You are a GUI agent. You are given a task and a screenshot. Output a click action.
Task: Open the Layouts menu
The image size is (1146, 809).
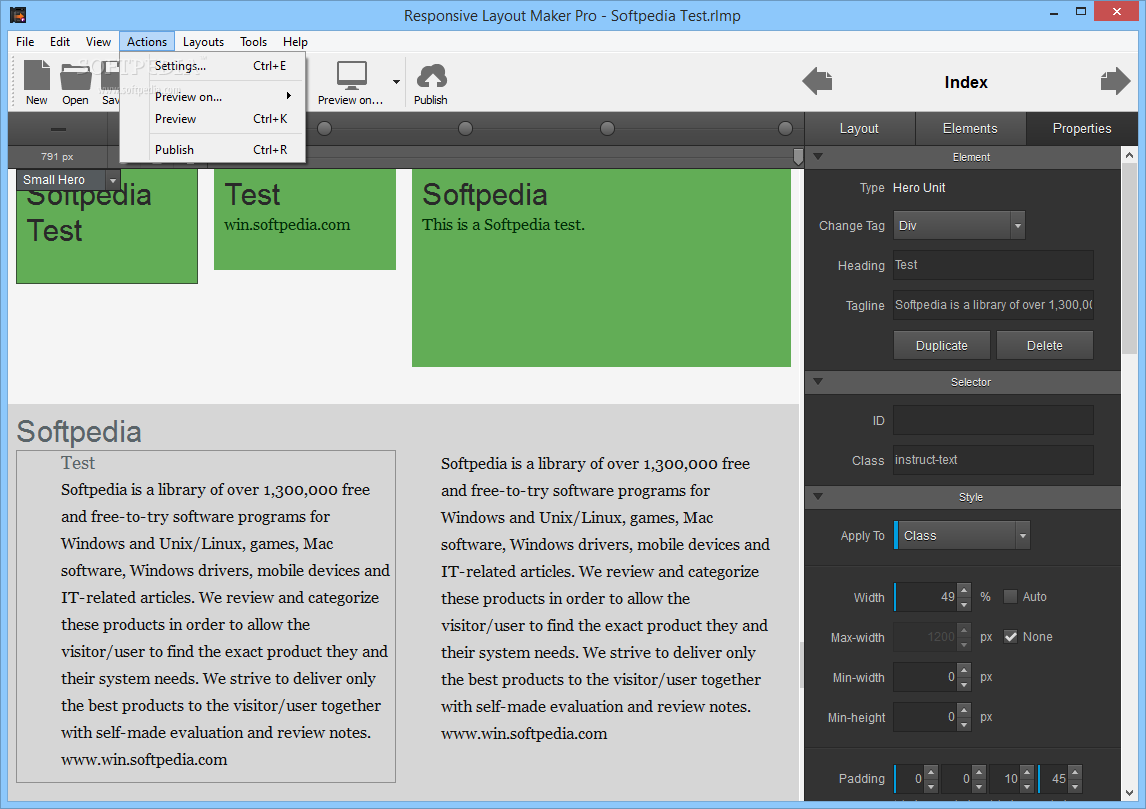click(x=203, y=42)
